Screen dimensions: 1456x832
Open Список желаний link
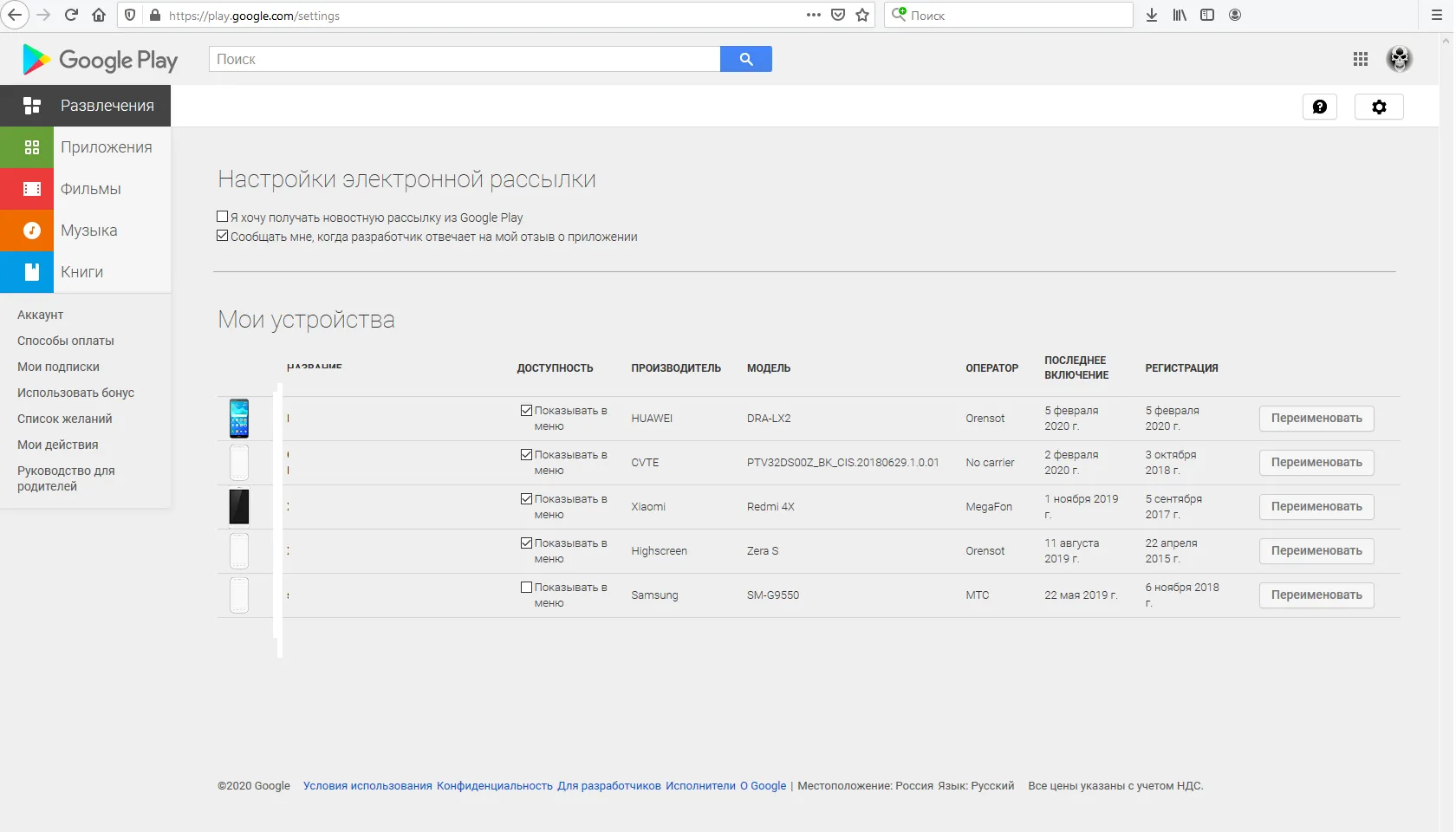65,419
